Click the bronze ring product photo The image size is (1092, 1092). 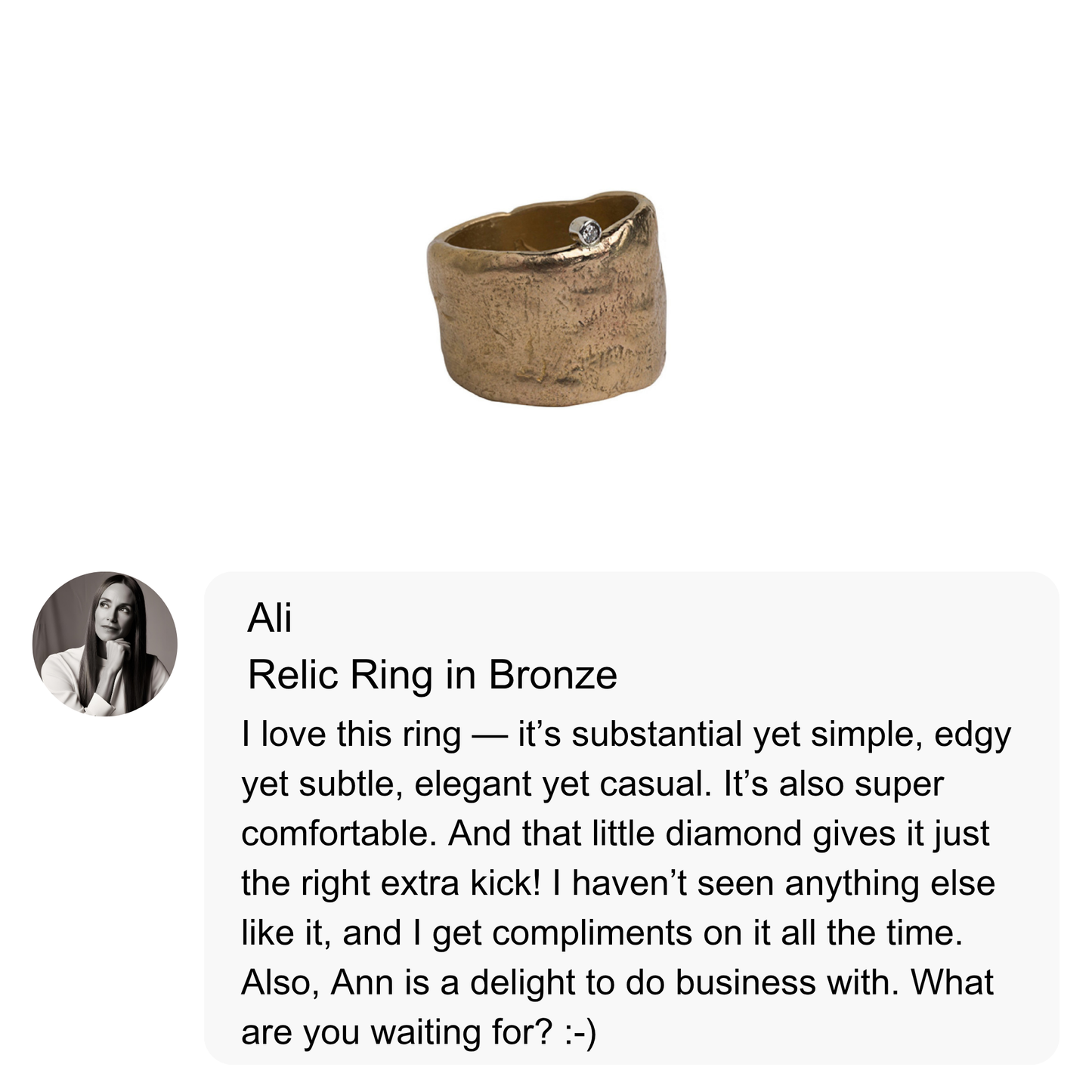546,299
